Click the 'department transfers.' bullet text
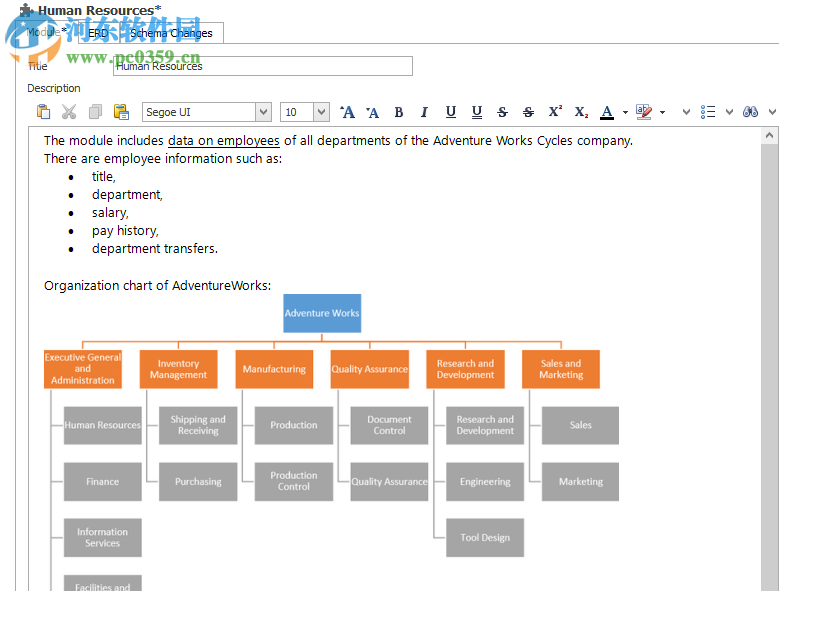Image resolution: width=839 pixels, height=633 pixels. coord(155,249)
